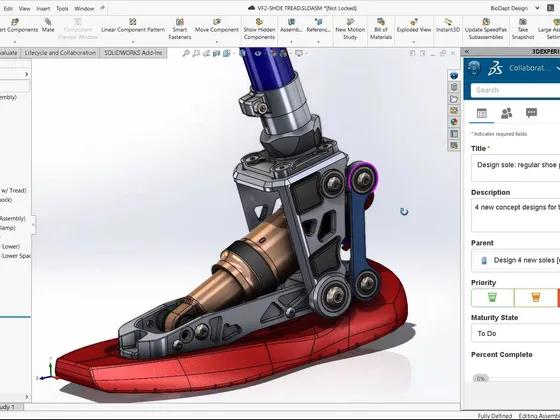
Task: Click the Title input field
Action: click(515, 168)
